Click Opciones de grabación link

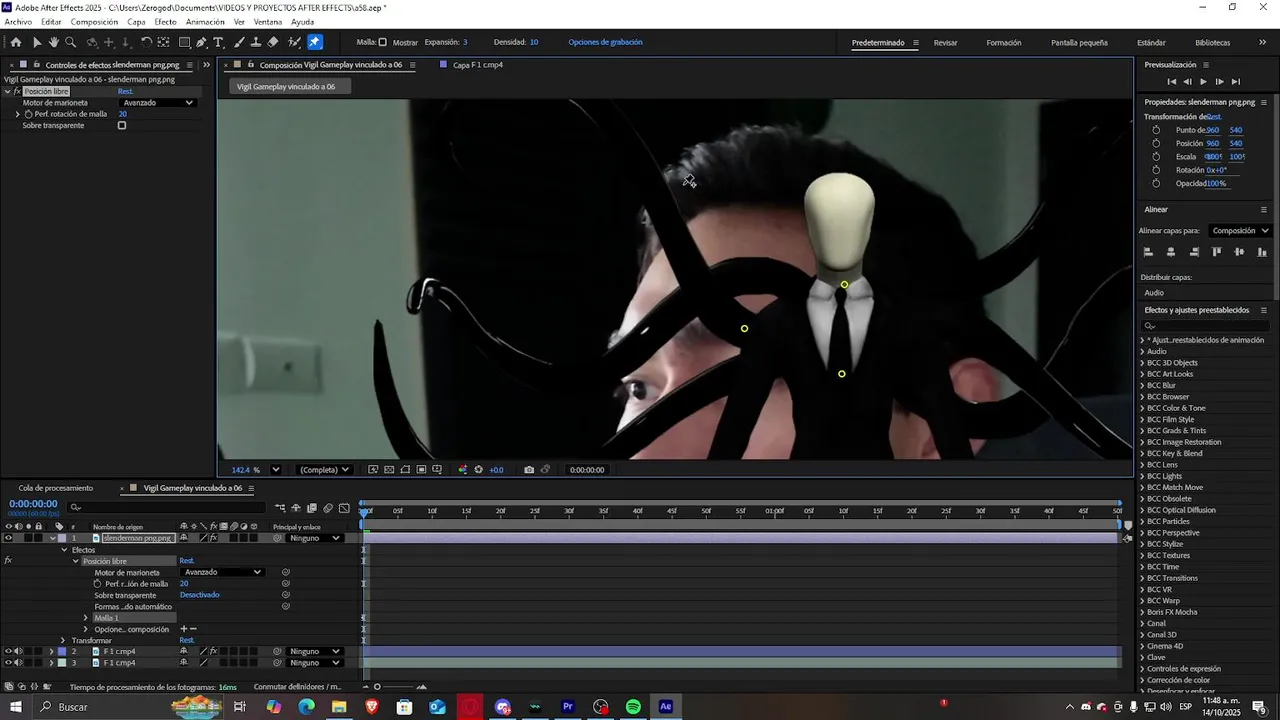pyautogui.click(x=605, y=42)
